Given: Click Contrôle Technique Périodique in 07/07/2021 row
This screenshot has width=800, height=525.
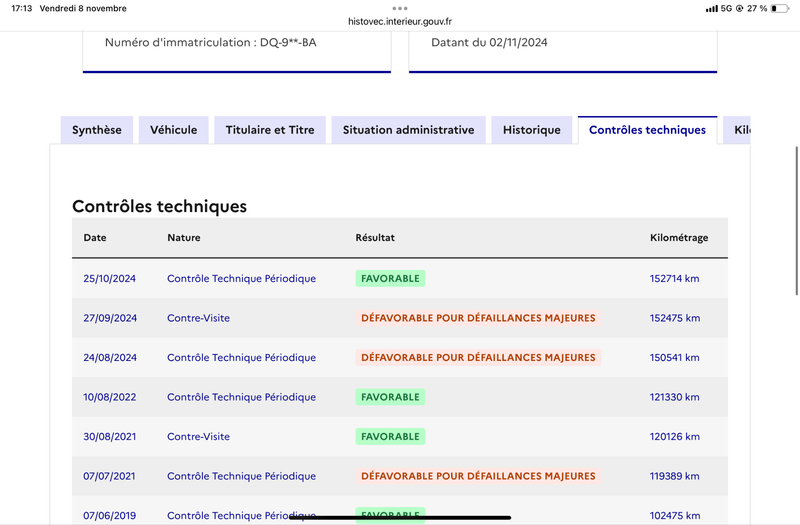Looking at the screenshot, I should click(241, 477).
